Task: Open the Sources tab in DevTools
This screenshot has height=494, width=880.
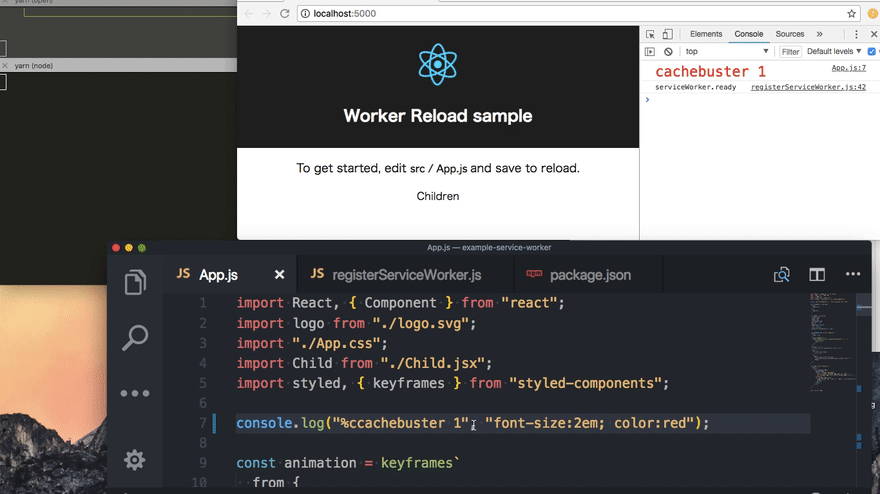Action: [x=790, y=34]
